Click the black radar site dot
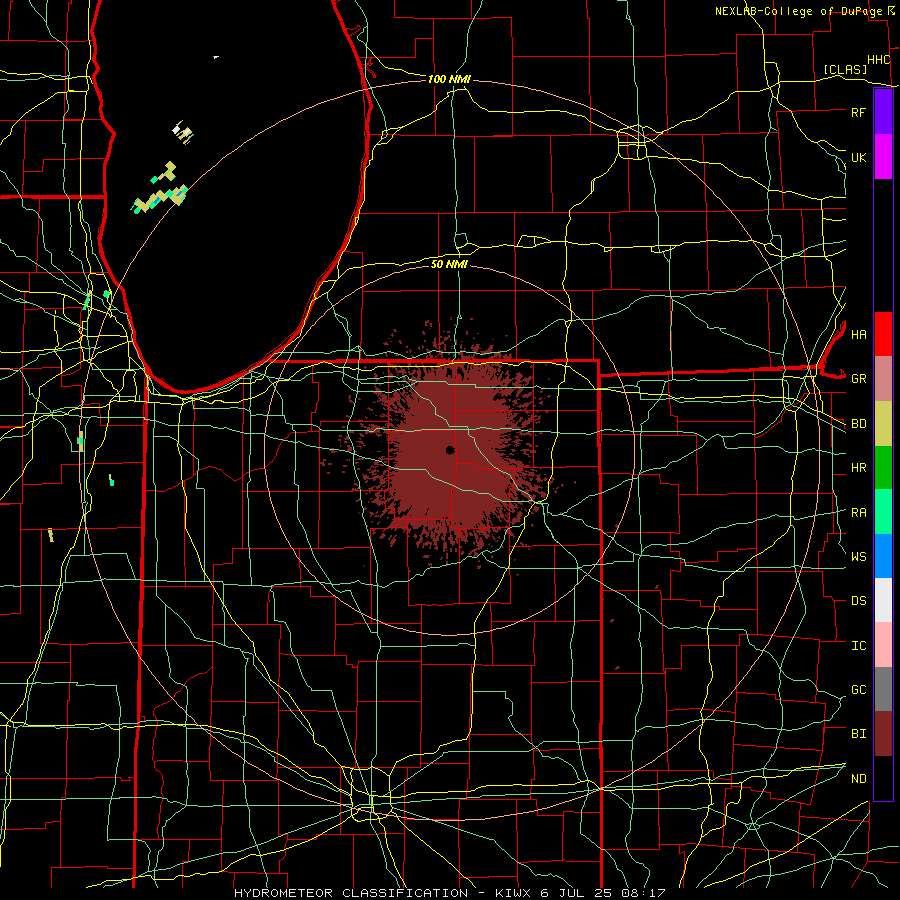This screenshot has height=900, width=900. click(450, 450)
